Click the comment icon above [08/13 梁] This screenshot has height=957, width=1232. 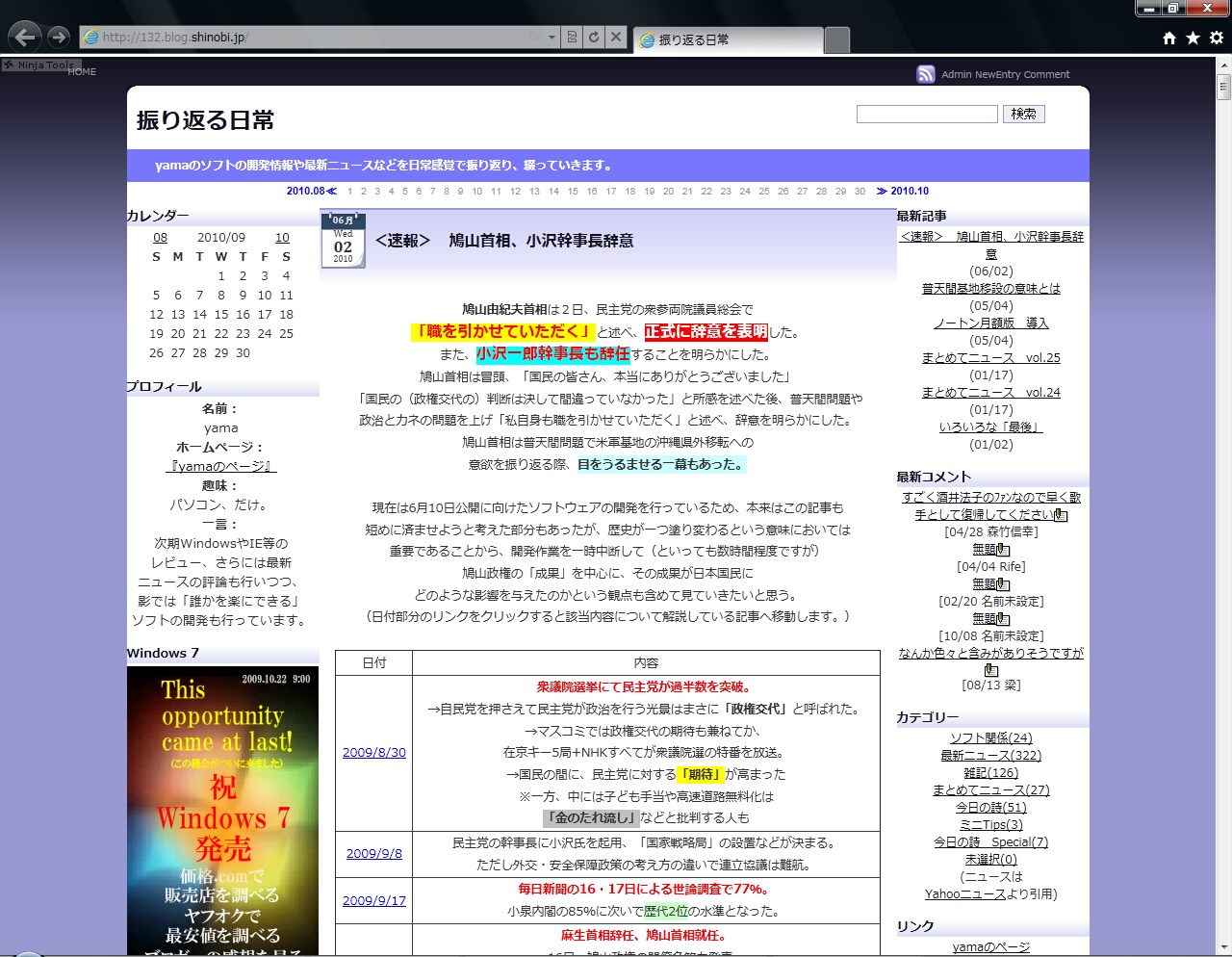991,670
